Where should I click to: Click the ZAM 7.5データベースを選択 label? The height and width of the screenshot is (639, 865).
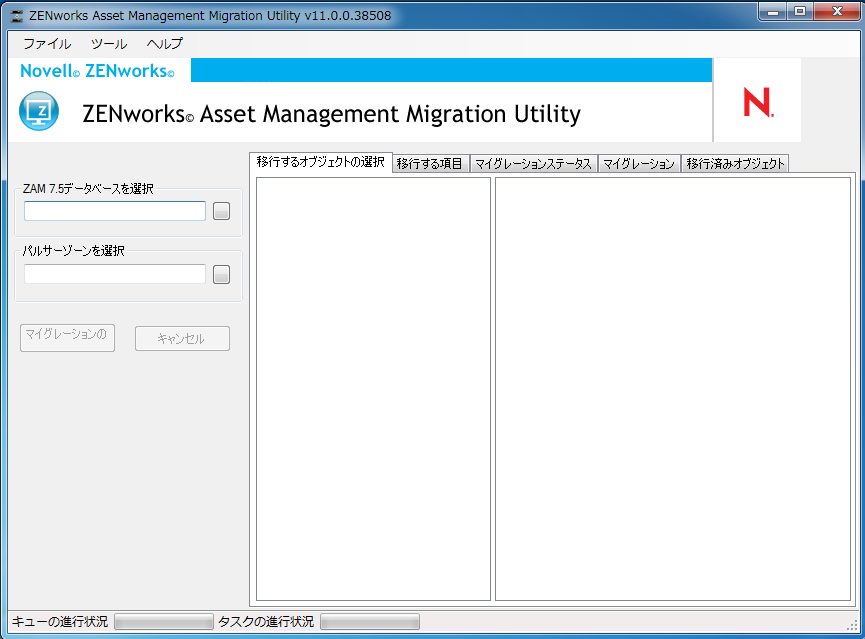pos(88,189)
